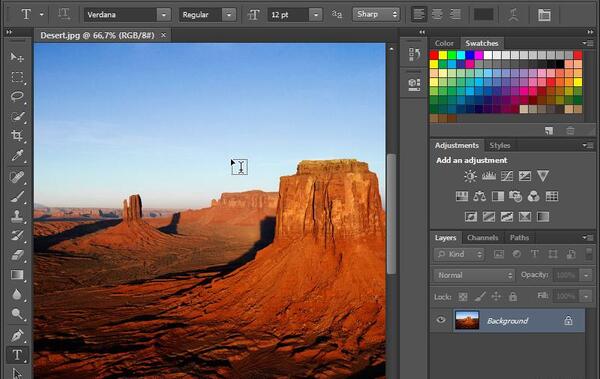Open the Type tool preset picker arrow
600x379 pixels.
click(x=41, y=15)
